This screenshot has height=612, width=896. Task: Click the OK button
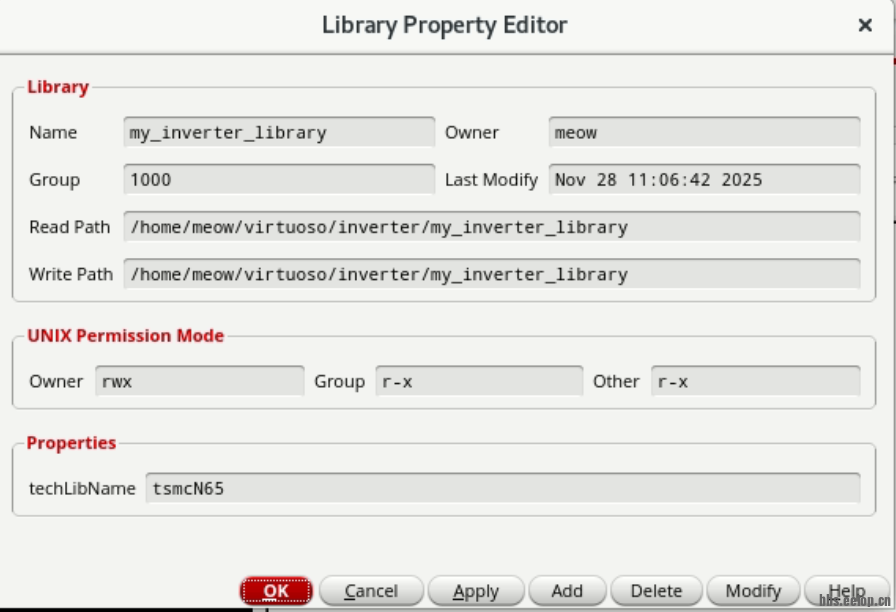pyautogui.click(x=276, y=589)
